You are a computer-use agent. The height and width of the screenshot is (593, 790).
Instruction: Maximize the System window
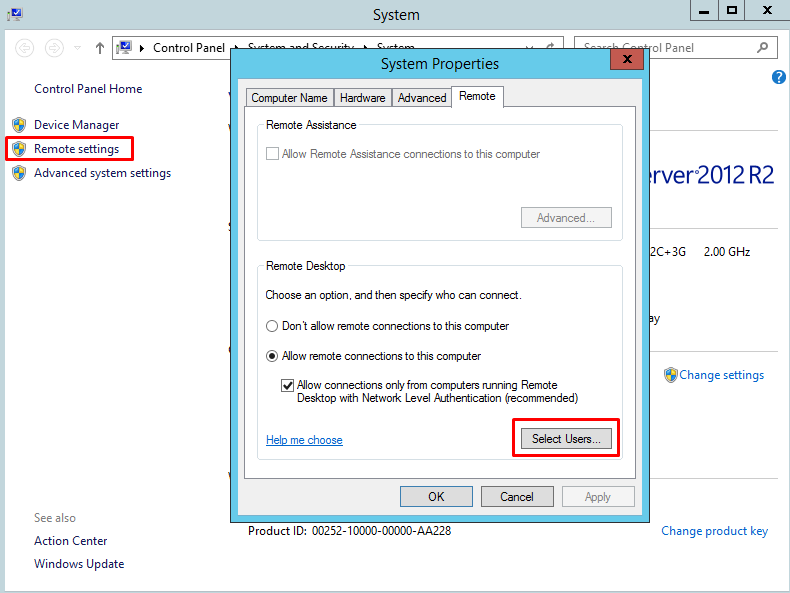click(732, 11)
